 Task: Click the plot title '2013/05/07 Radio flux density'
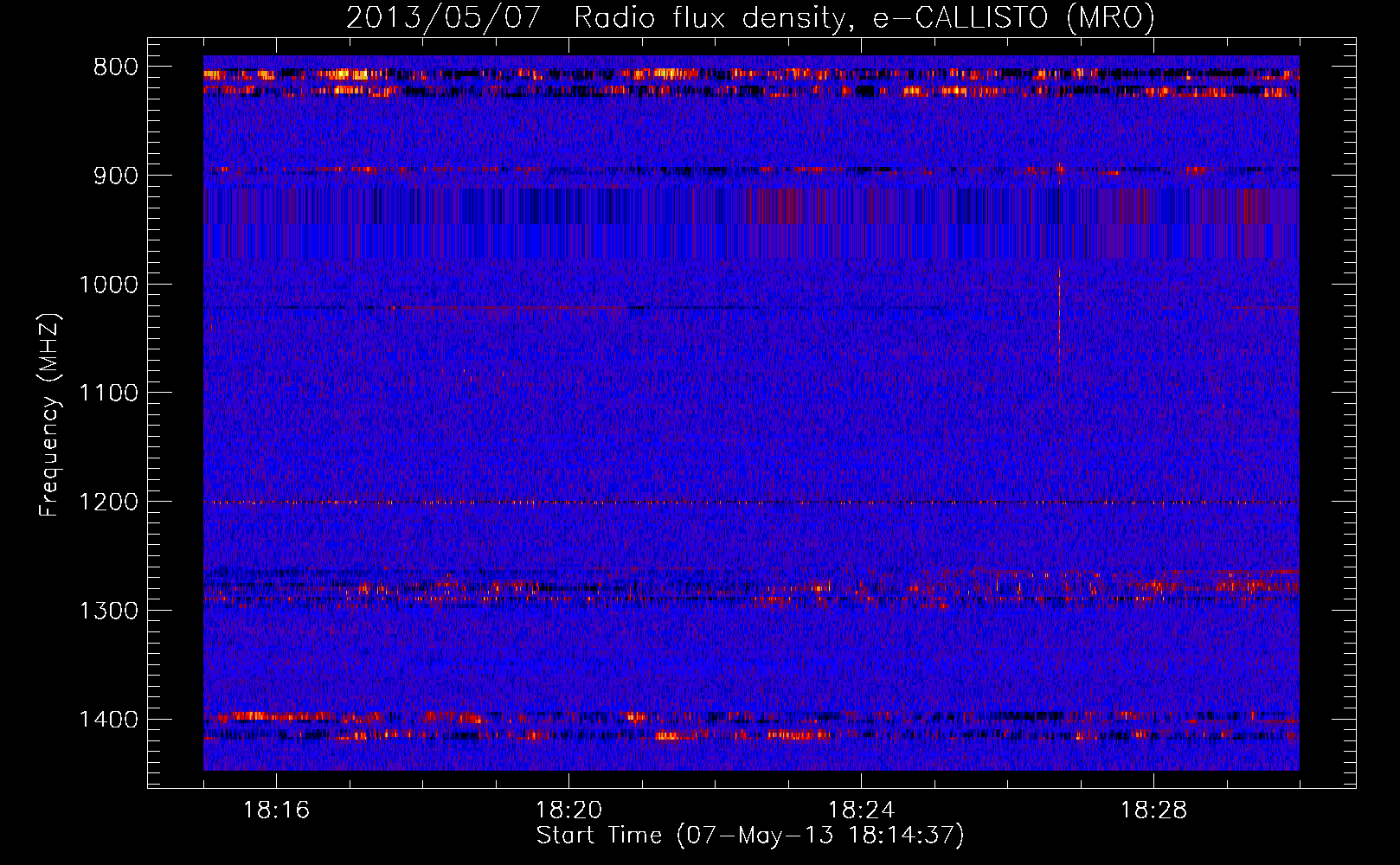coord(750,17)
